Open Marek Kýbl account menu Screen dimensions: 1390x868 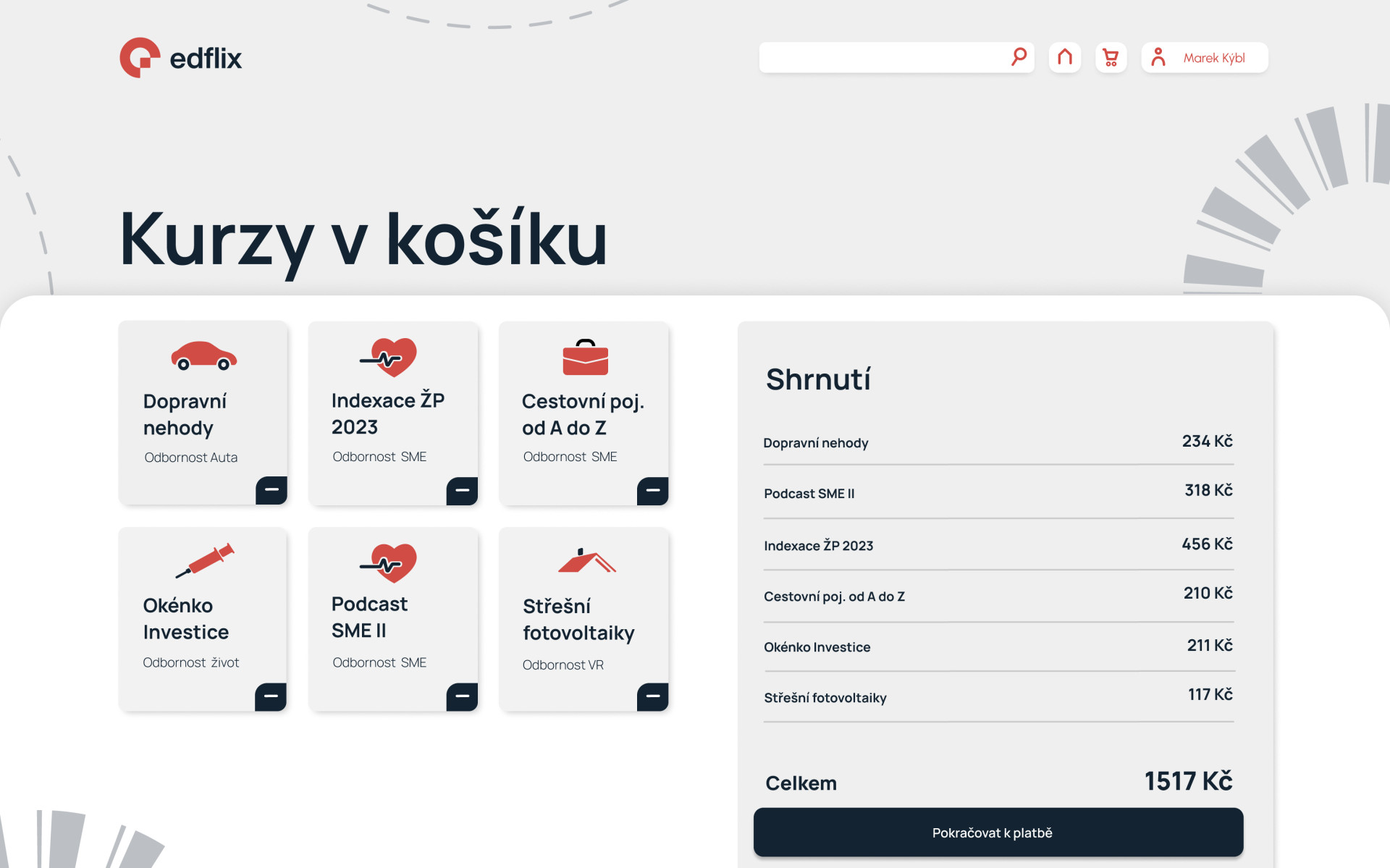pyautogui.click(x=1214, y=58)
